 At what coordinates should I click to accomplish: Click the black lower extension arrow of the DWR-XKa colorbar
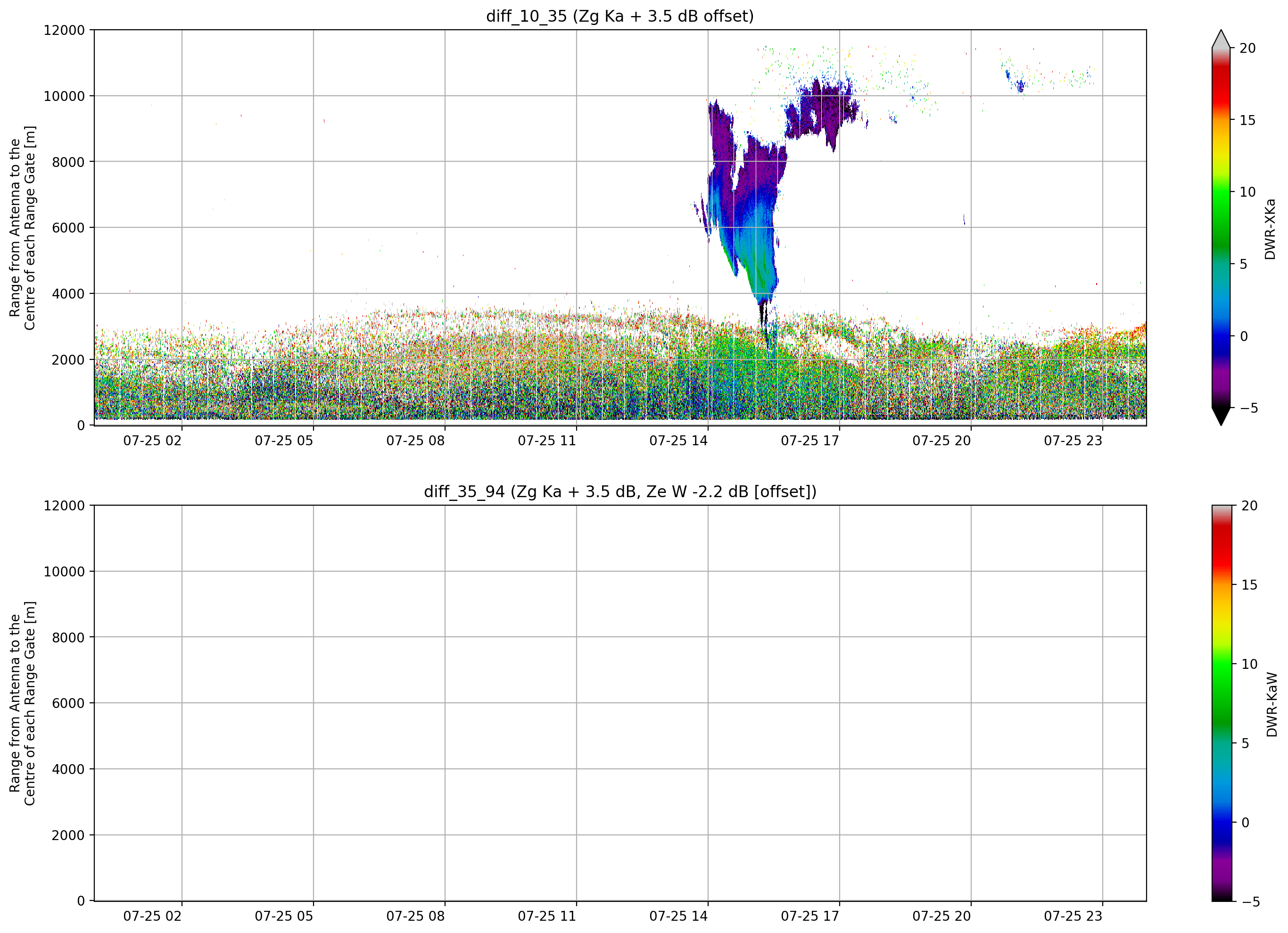click(x=1221, y=417)
